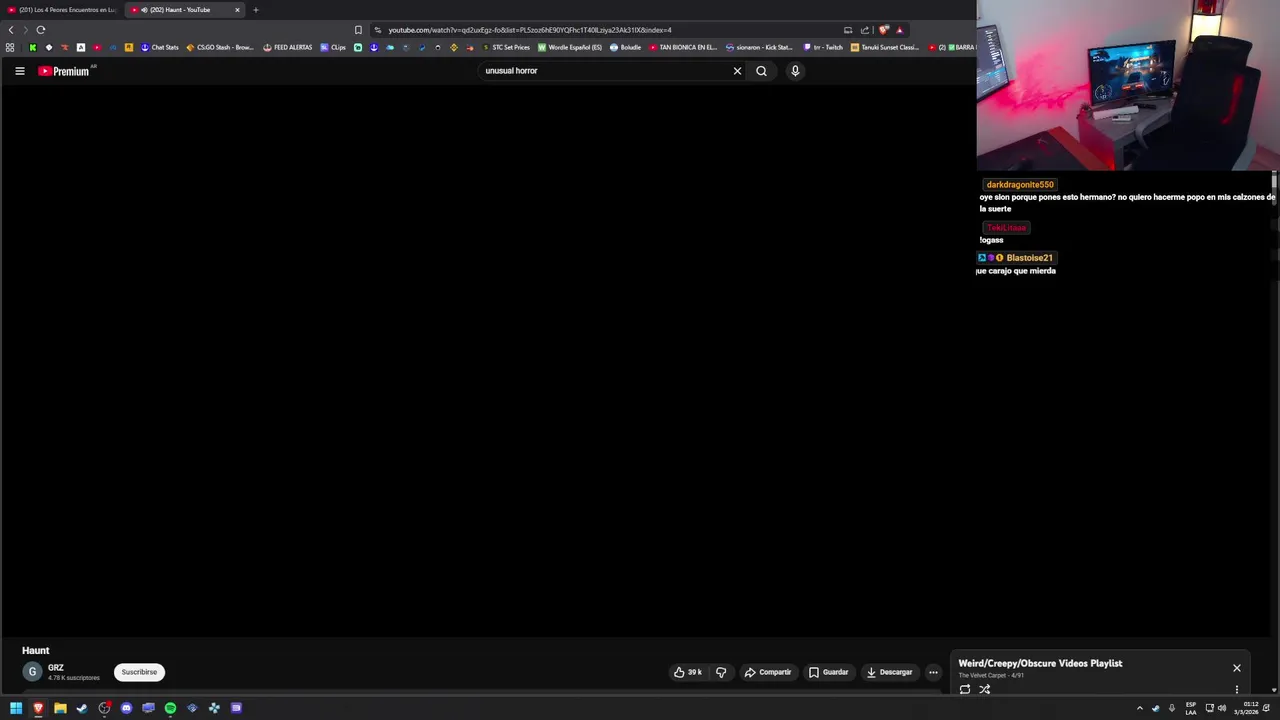Open a new browser tab
The image size is (1280, 720).
point(255,10)
